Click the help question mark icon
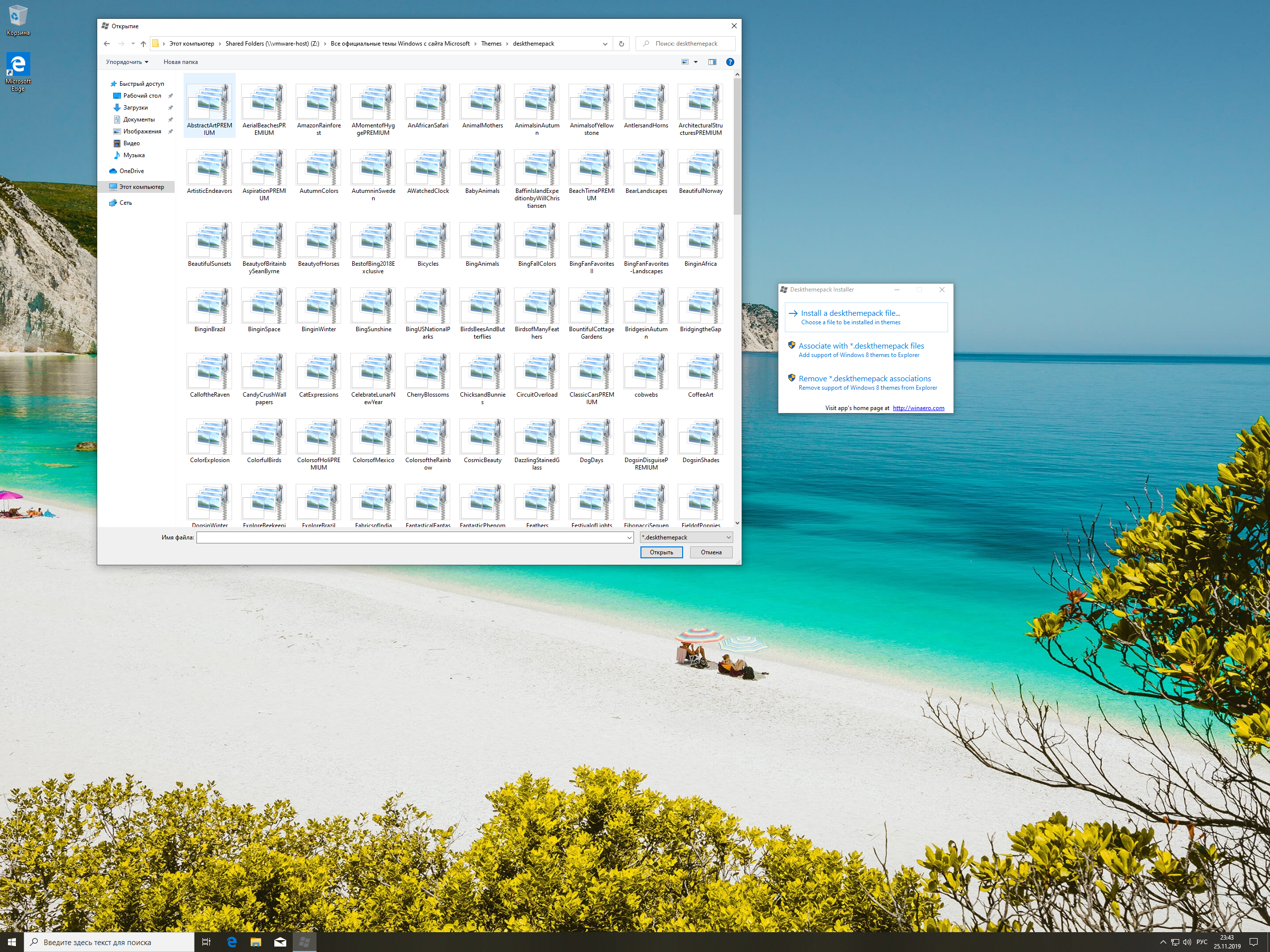 click(730, 62)
